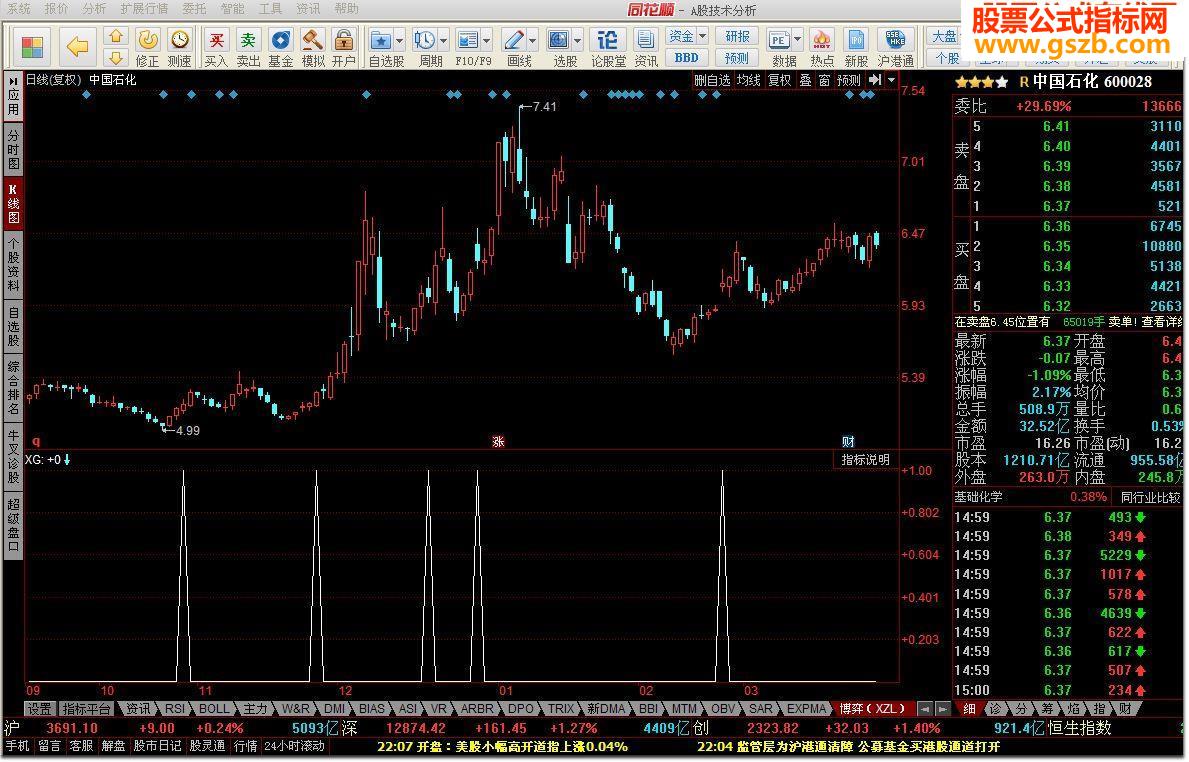Screen dimensions: 1189x762
Task: Click the indicator tabs scroll-left arrow
Action: pyautogui.click(x=924, y=708)
